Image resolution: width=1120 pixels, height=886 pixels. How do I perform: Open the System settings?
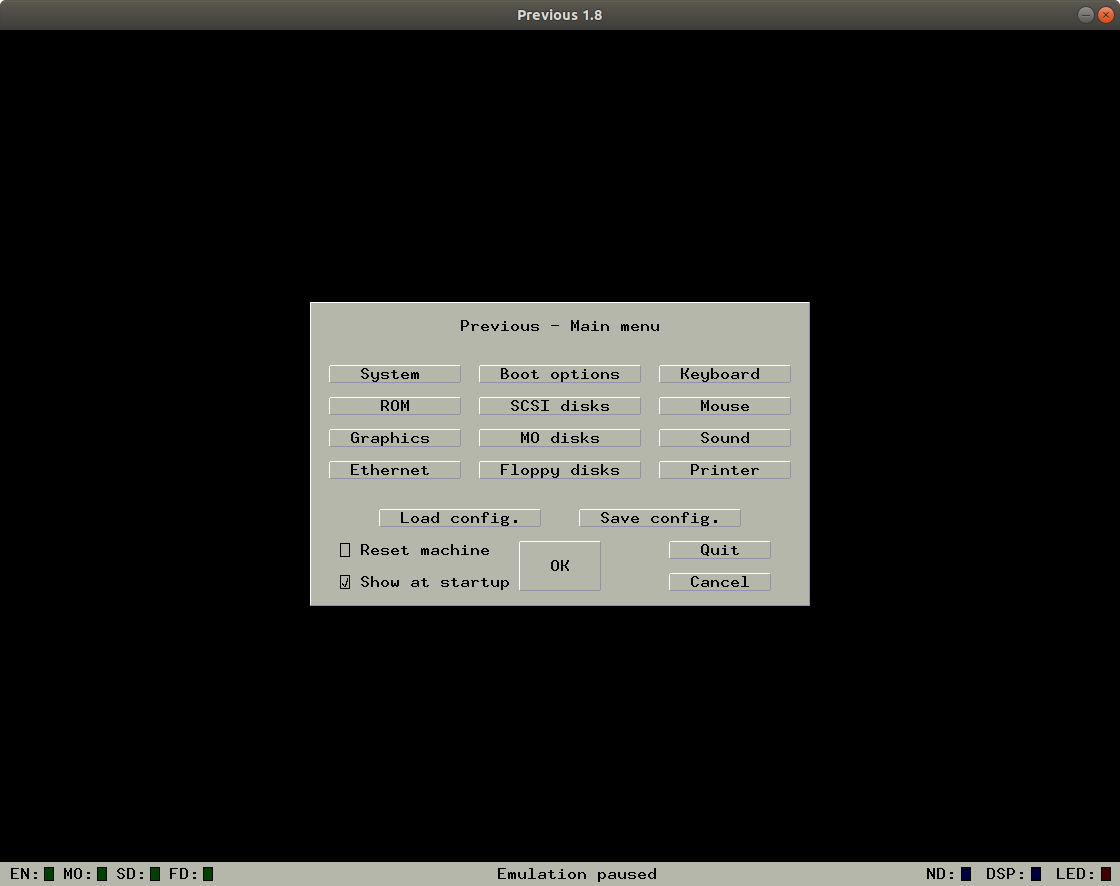coord(394,373)
